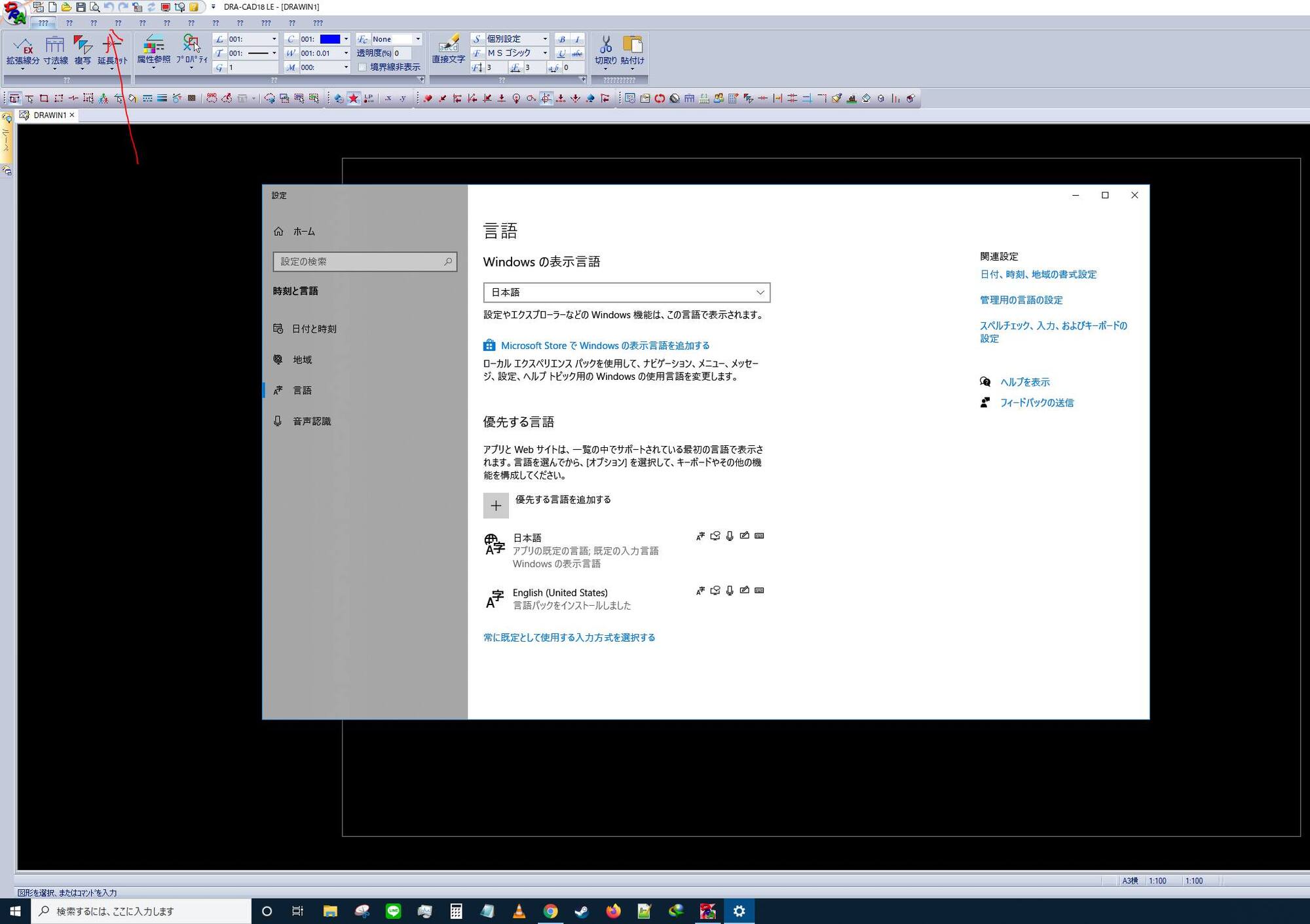This screenshot has height=924, width=1310.
Task: Toggle underline text U button
Action: tap(561, 53)
